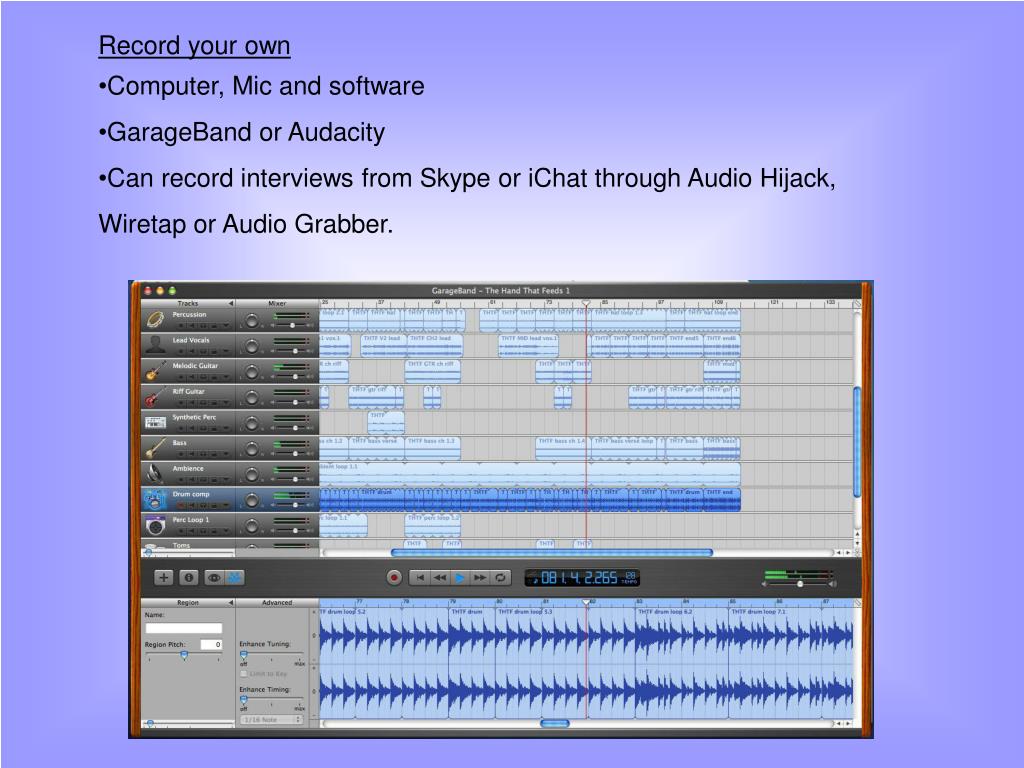1024x768 pixels.
Task: Select the Percussion track tambourine icon
Action: tap(155, 319)
